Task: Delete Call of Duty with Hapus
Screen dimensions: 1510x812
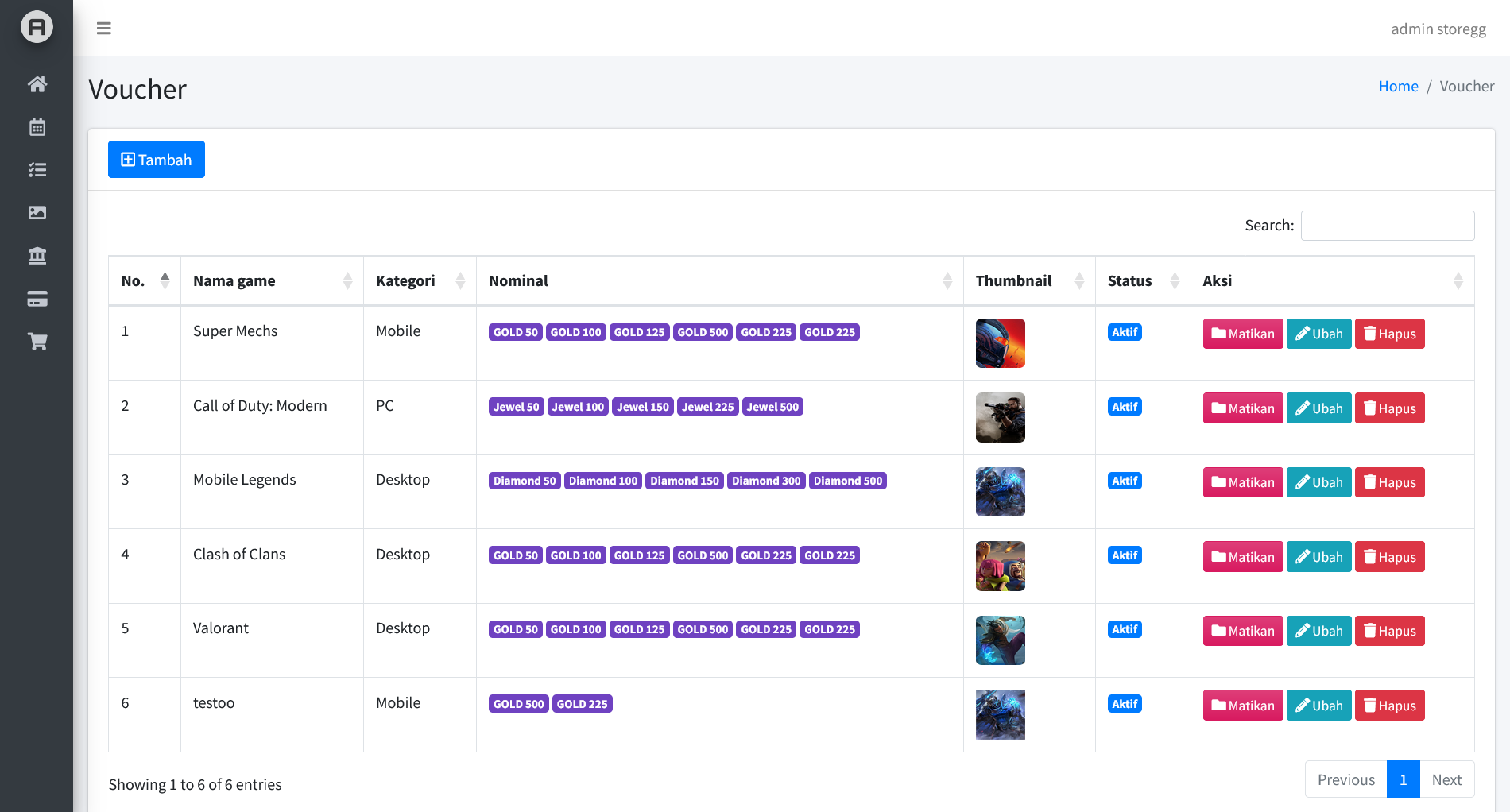Action: coord(1390,408)
